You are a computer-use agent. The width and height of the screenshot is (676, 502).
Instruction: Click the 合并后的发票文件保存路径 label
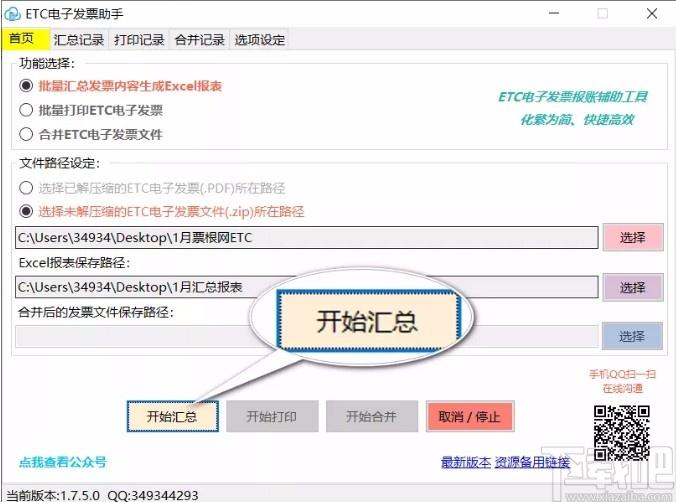tap(96, 312)
